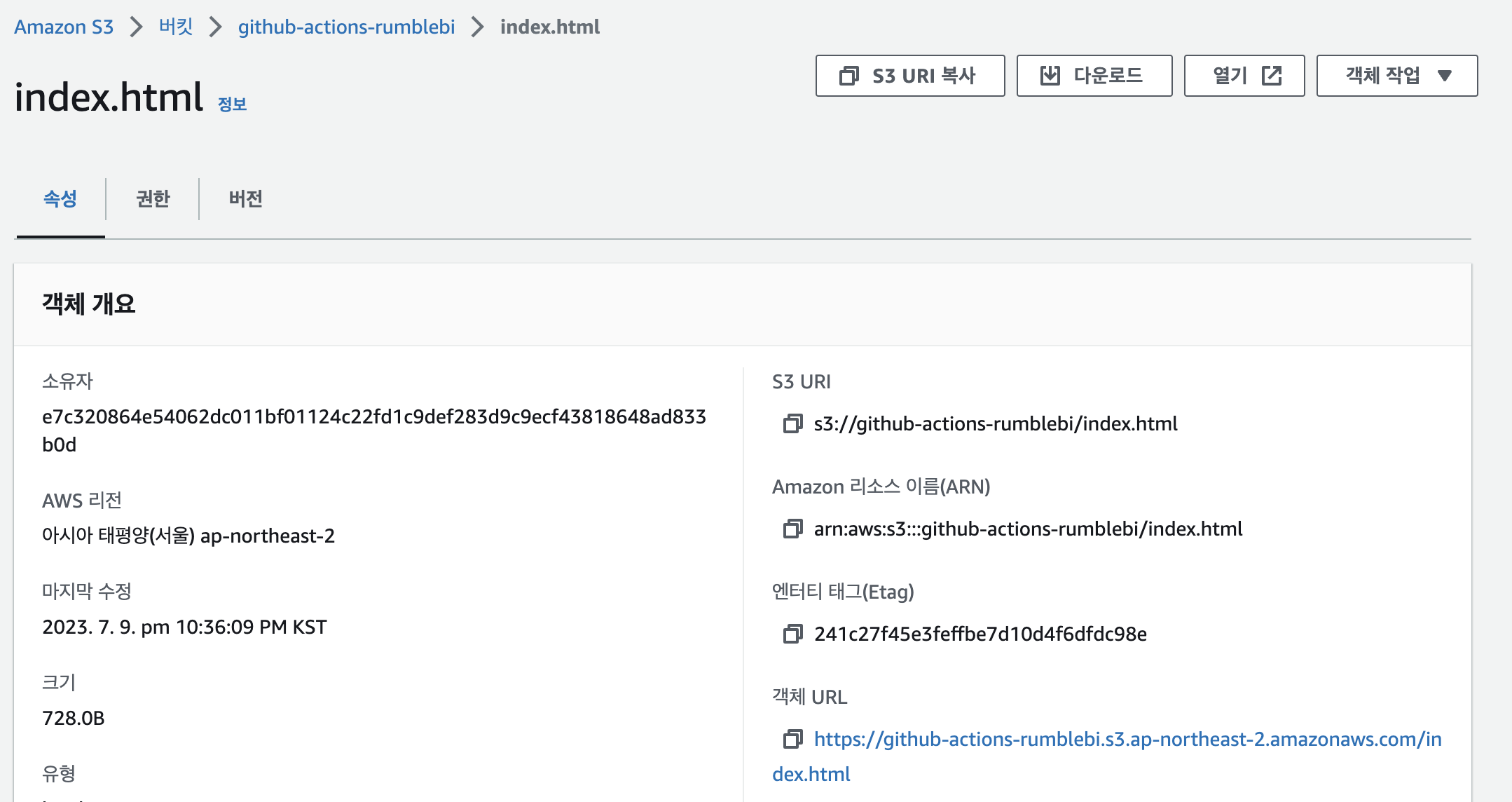Copy the S3 URI value icon
The width and height of the screenshot is (1512, 802).
792,423
